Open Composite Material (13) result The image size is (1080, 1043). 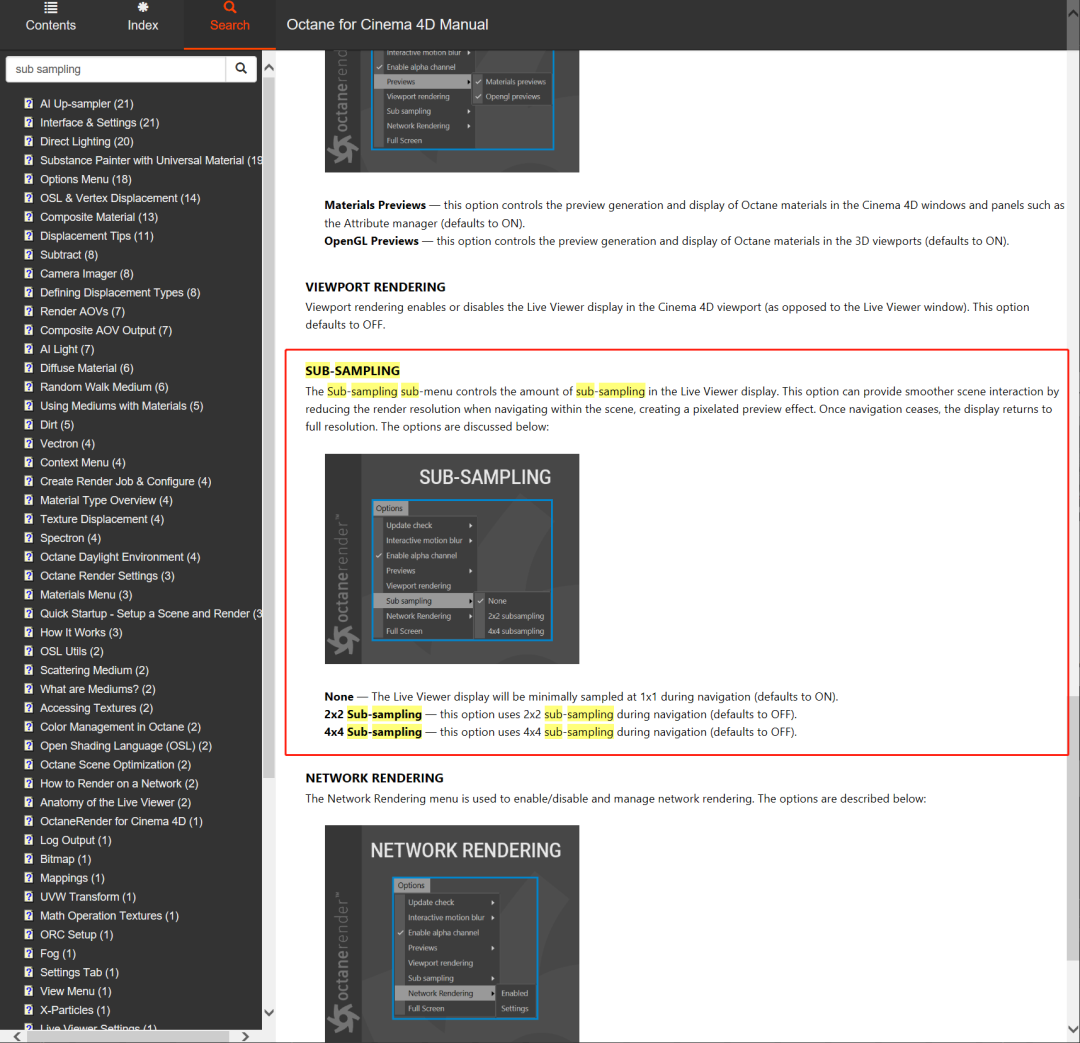pyautogui.click(x=98, y=217)
